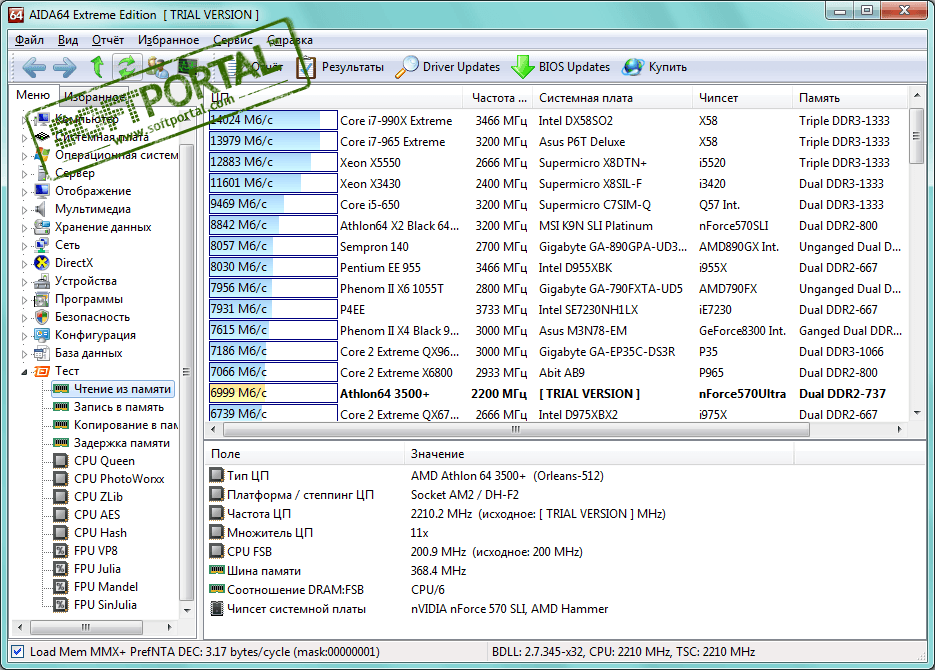Viewport: 935px width, 670px height.
Task: Click the FPU SinJulia test icon
Action: point(60,604)
